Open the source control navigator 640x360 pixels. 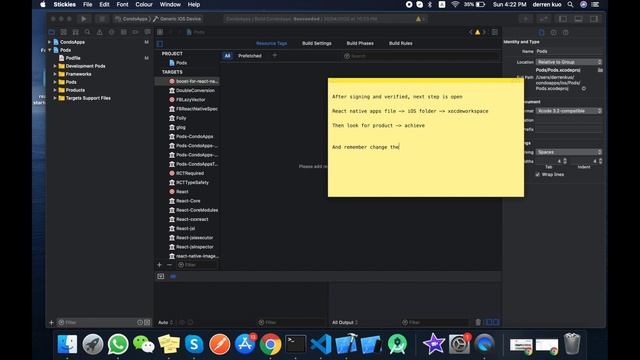[x=63, y=32]
